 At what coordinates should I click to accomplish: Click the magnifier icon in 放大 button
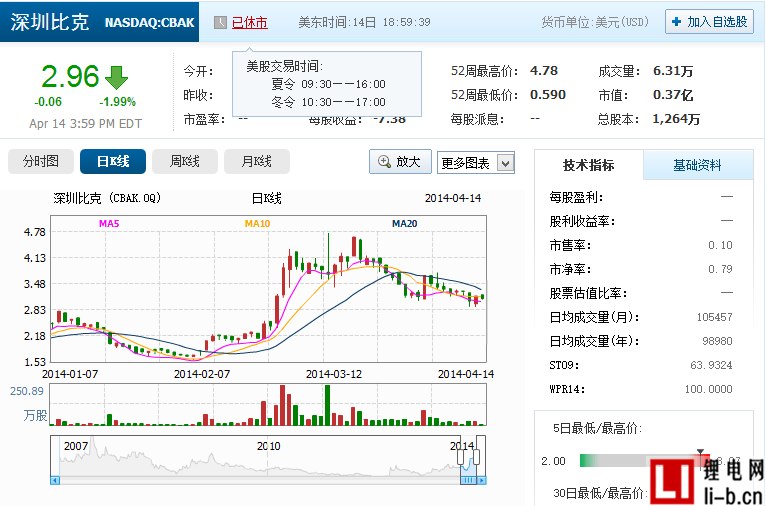384,162
